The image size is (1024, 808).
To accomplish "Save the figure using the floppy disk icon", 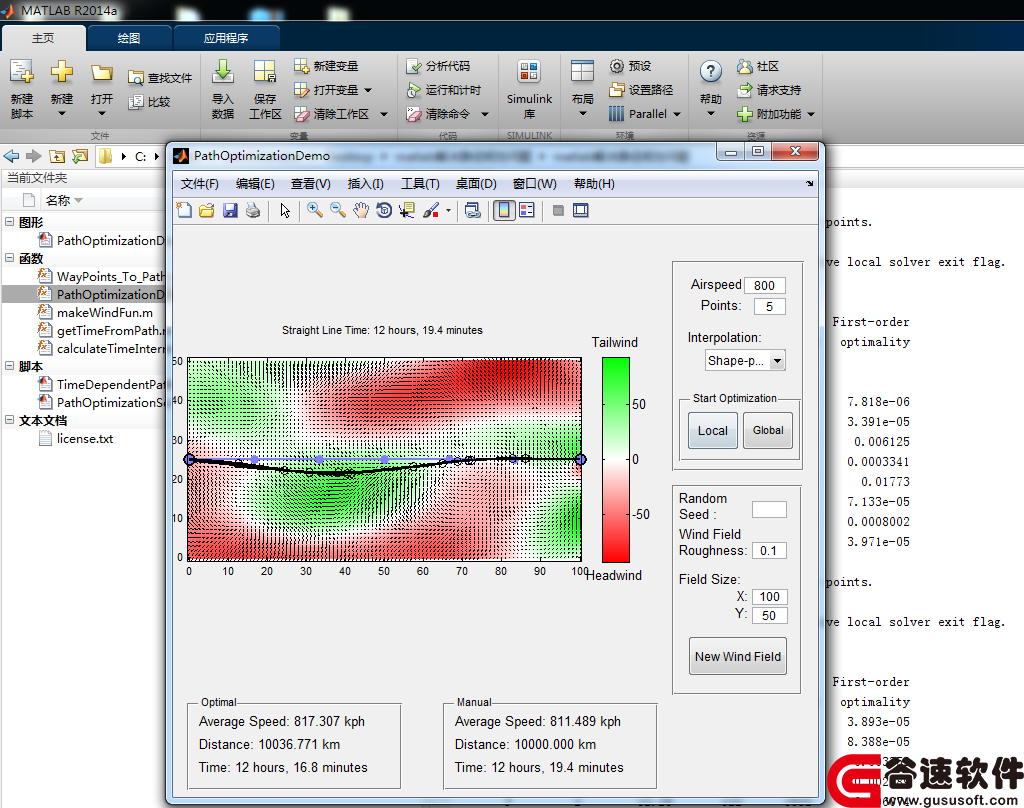I will 230,210.
